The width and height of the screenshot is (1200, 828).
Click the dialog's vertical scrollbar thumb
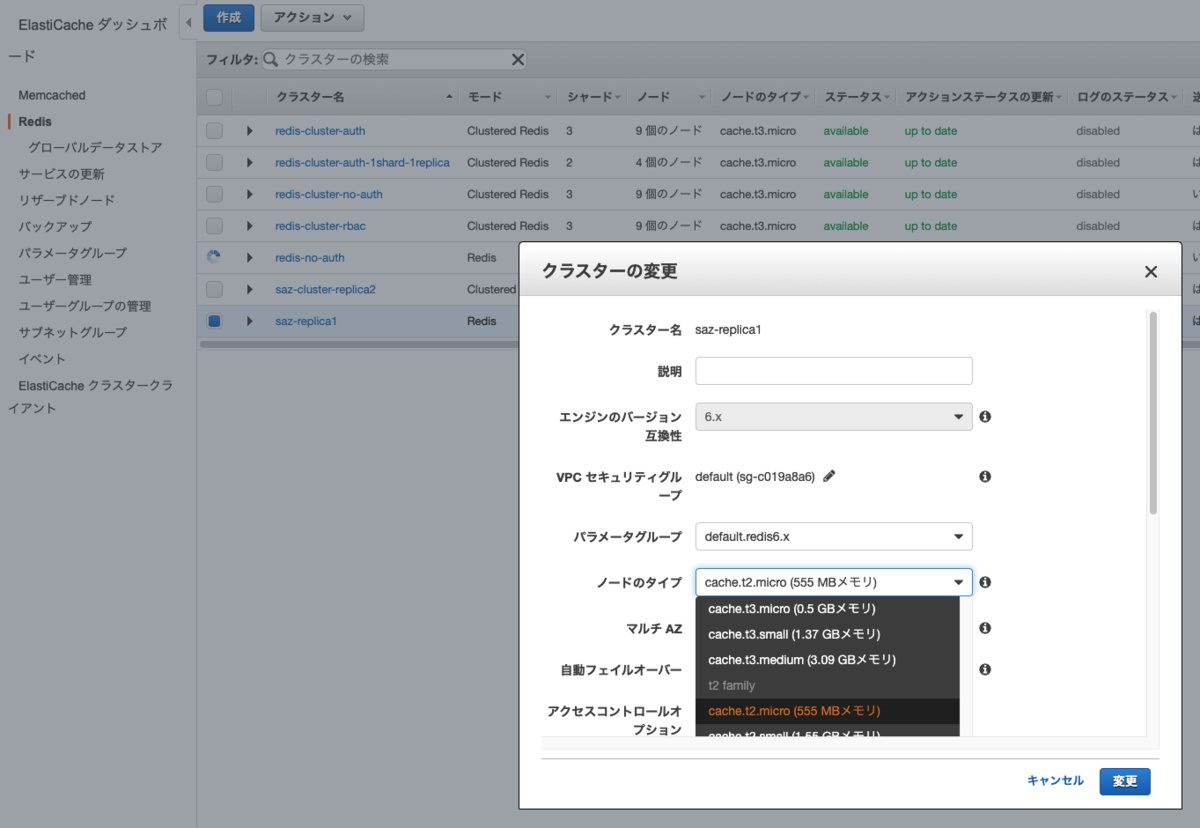(1153, 413)
